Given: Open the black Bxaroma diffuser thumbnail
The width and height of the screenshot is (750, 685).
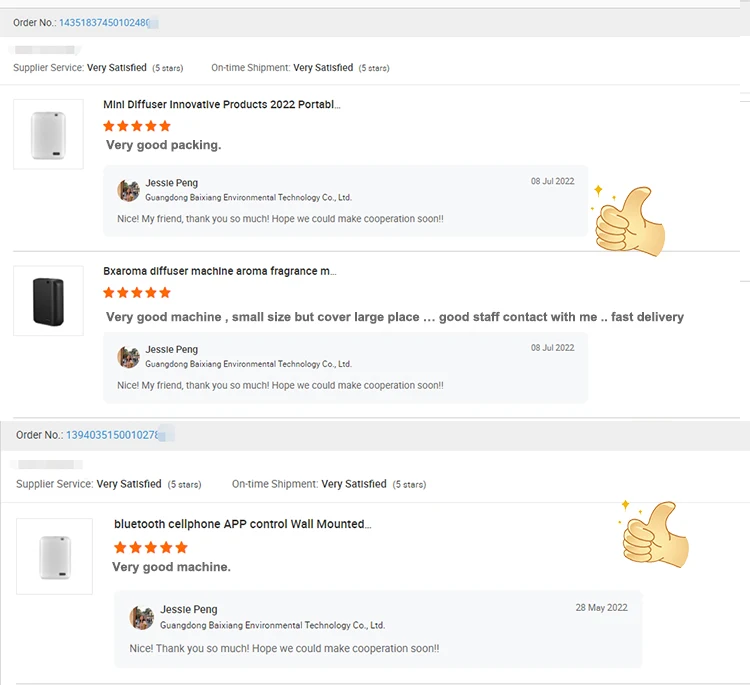Looking at the screenshot, I should (48, 300).
